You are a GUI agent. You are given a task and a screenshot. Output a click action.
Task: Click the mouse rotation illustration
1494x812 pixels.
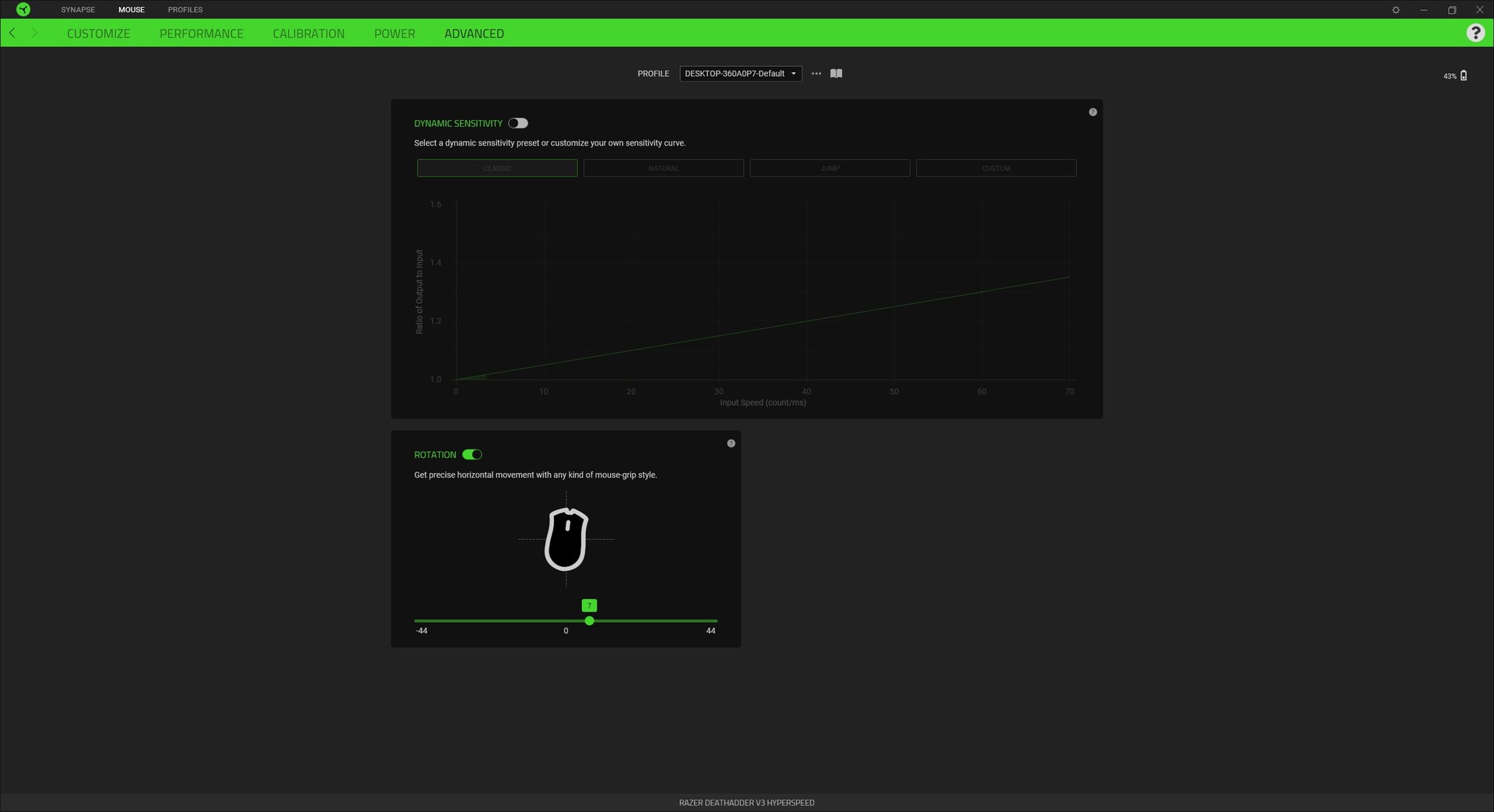tap(566, 539)
